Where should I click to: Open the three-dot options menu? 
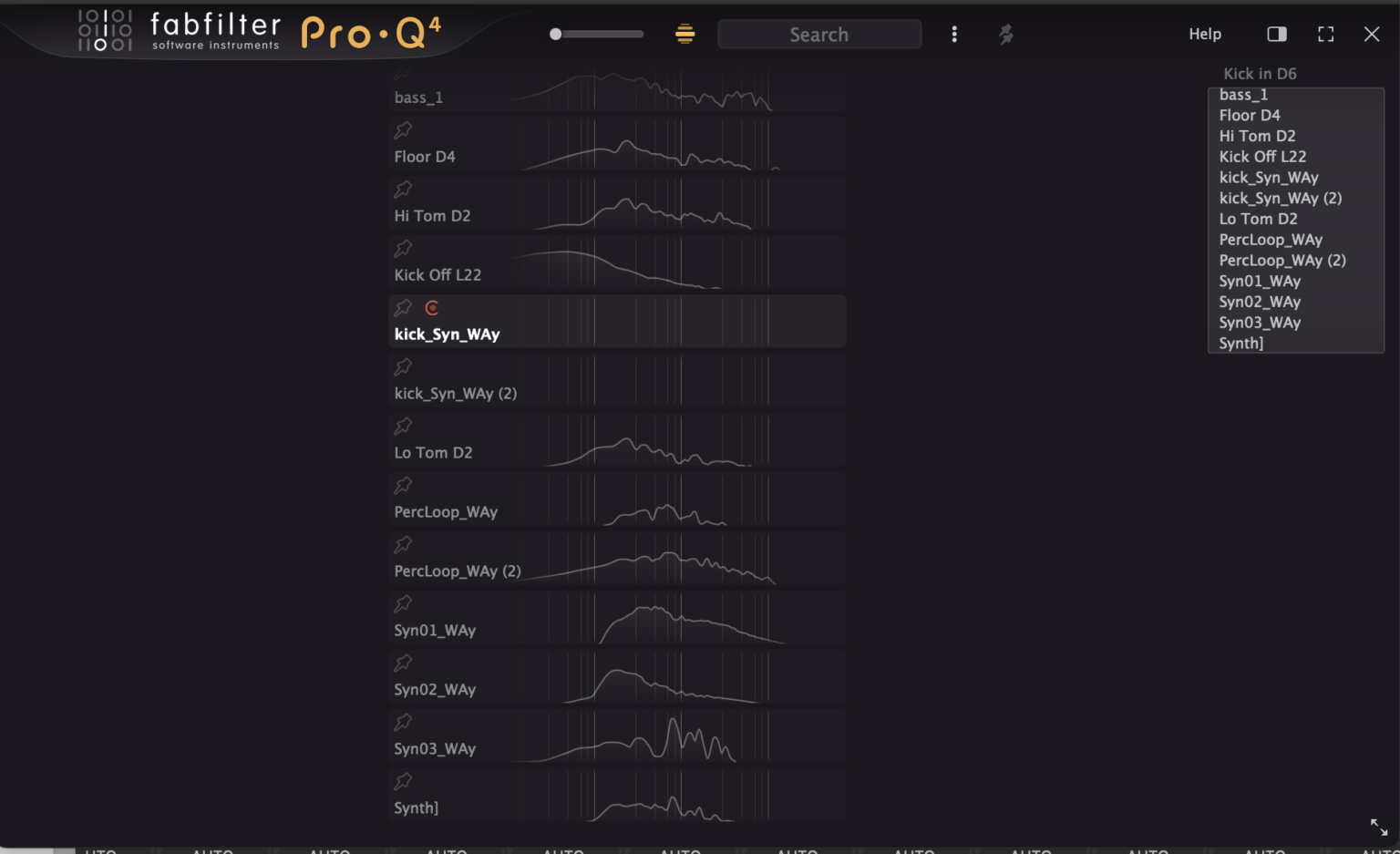[x=954, y=34]
